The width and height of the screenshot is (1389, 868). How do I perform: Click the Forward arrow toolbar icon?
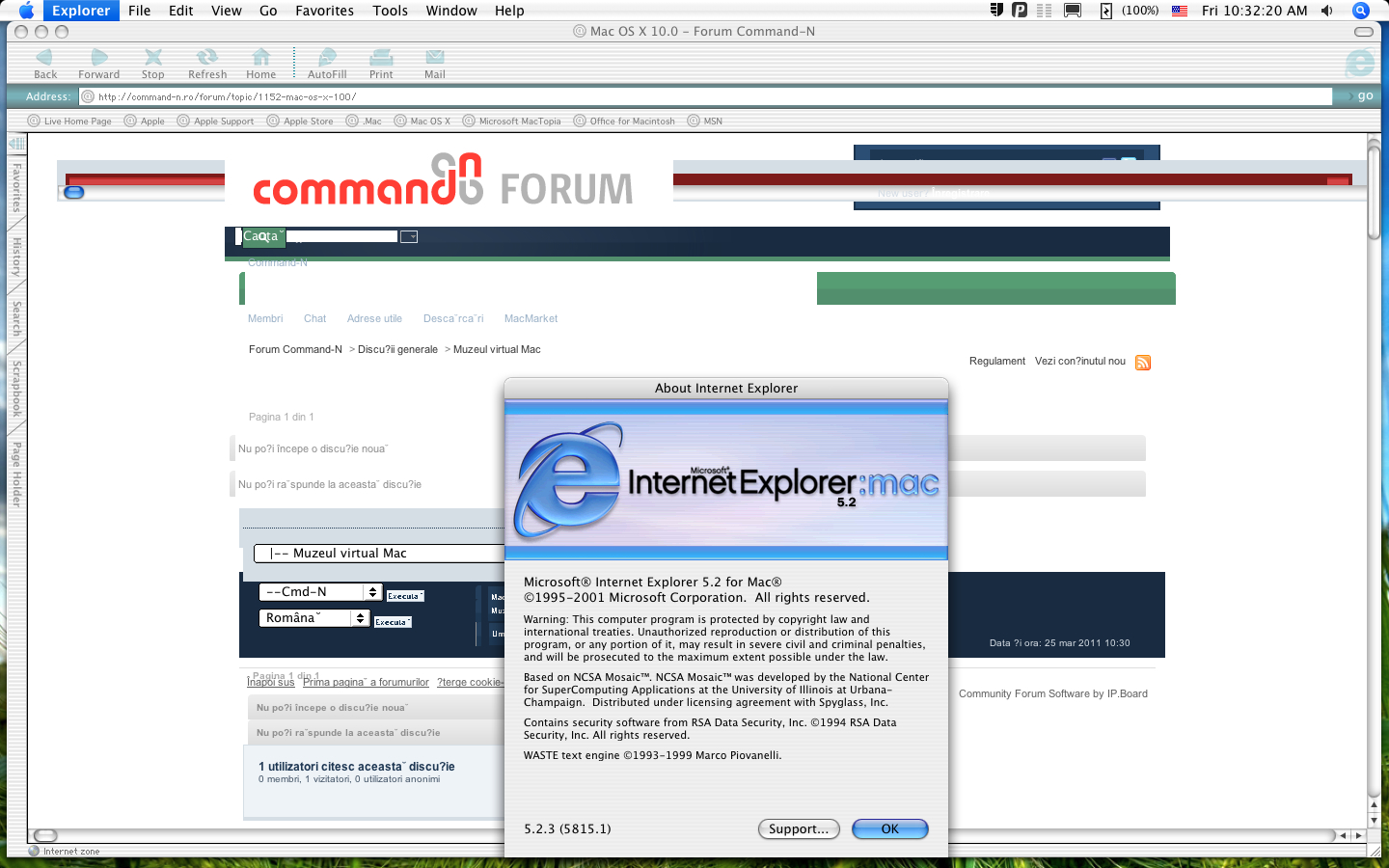point(99,58)
